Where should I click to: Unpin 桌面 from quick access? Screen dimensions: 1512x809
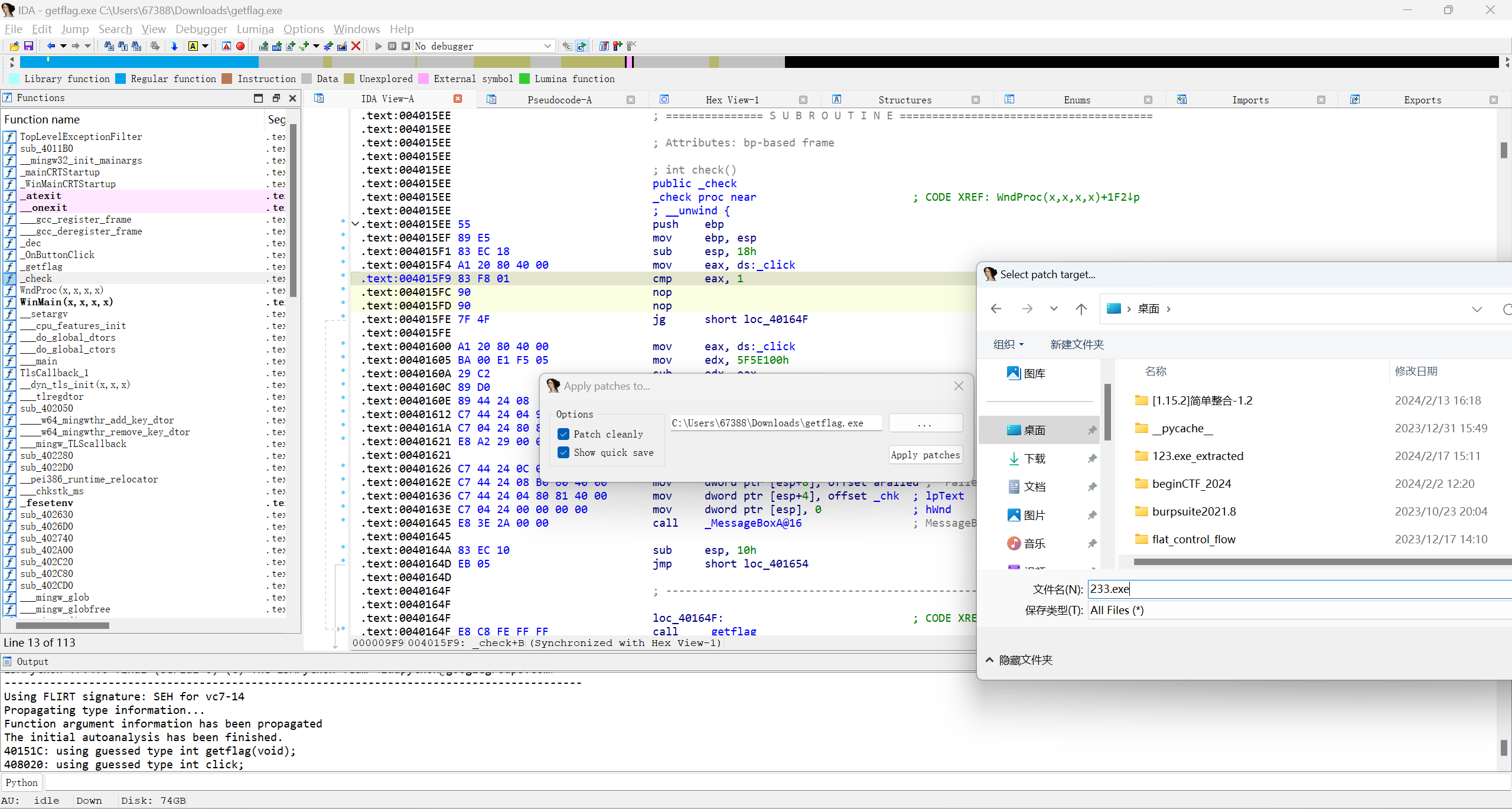1092,430
